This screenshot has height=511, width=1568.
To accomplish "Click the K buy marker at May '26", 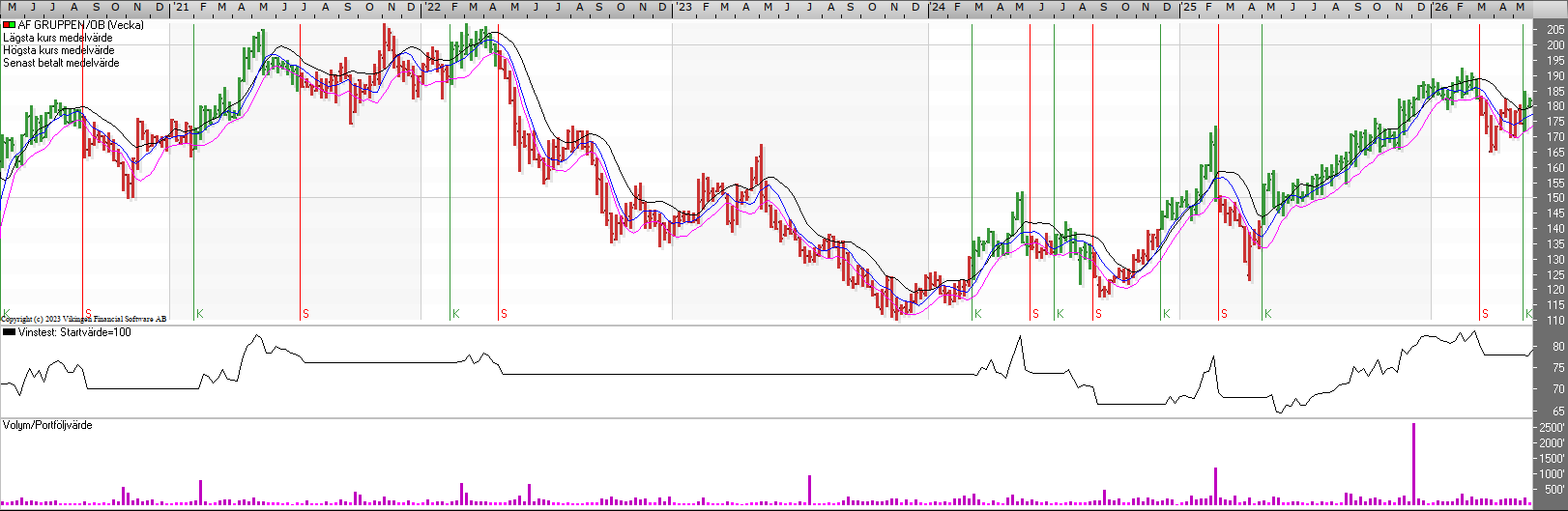I will coord(1529,314).
